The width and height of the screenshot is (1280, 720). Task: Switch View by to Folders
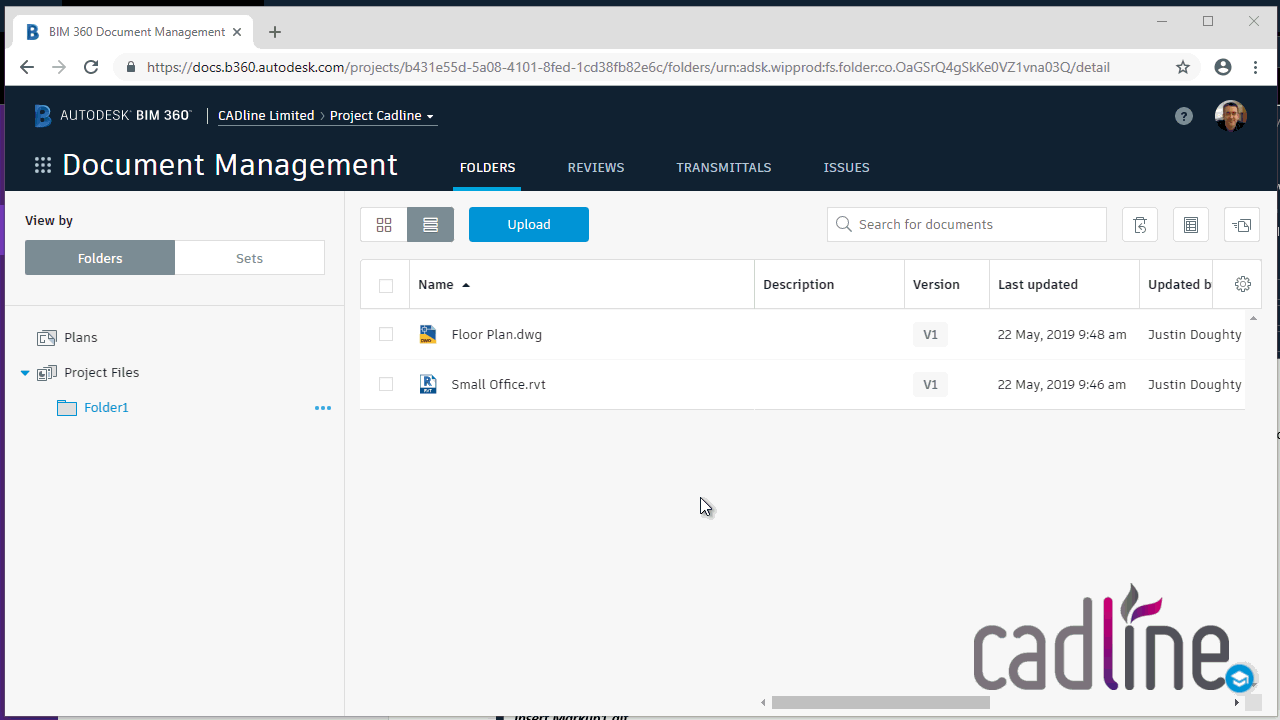(x=100, y=258)
